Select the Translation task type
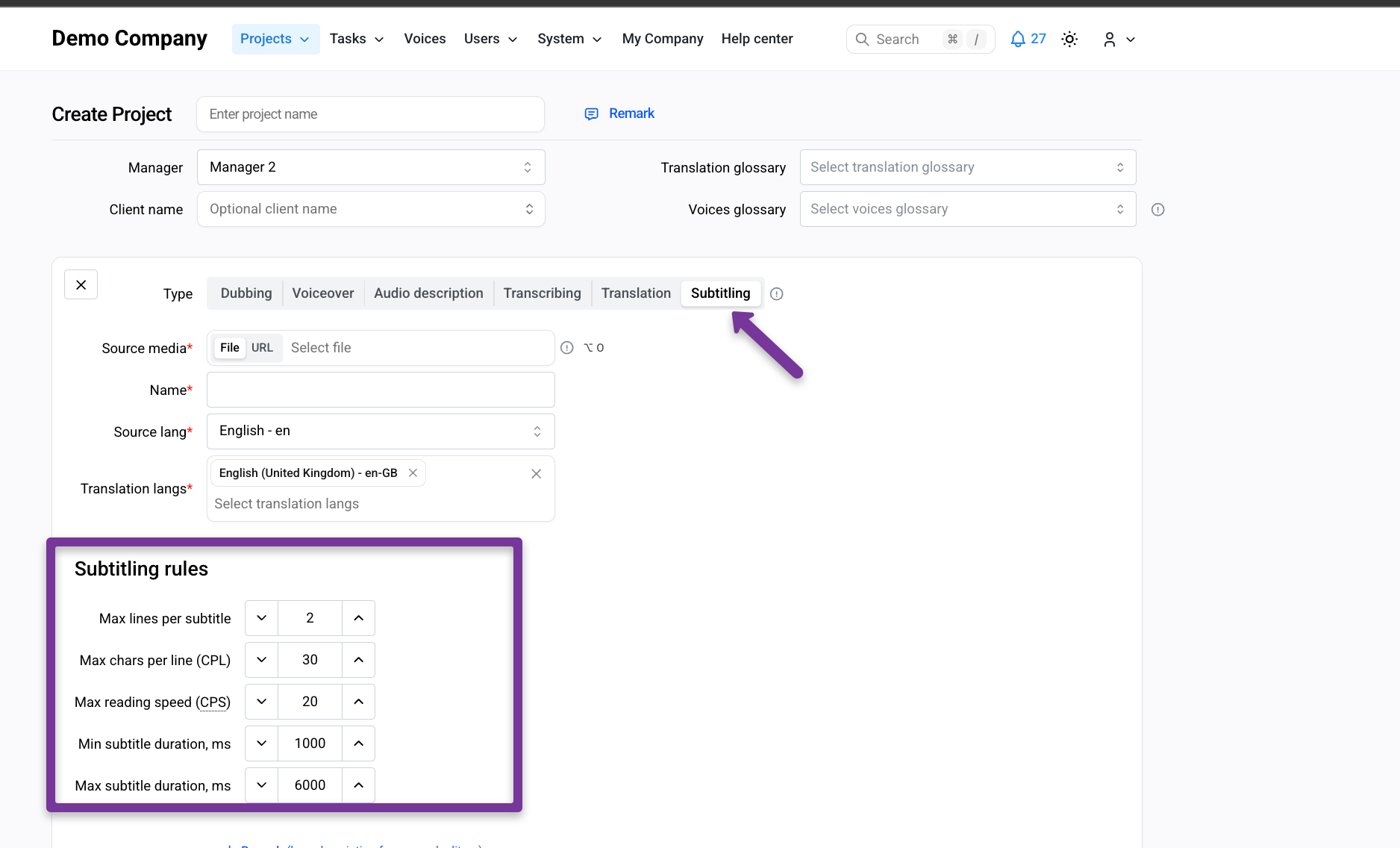Viewport: 1400px width, 848px height. click(x=636, y=293)
